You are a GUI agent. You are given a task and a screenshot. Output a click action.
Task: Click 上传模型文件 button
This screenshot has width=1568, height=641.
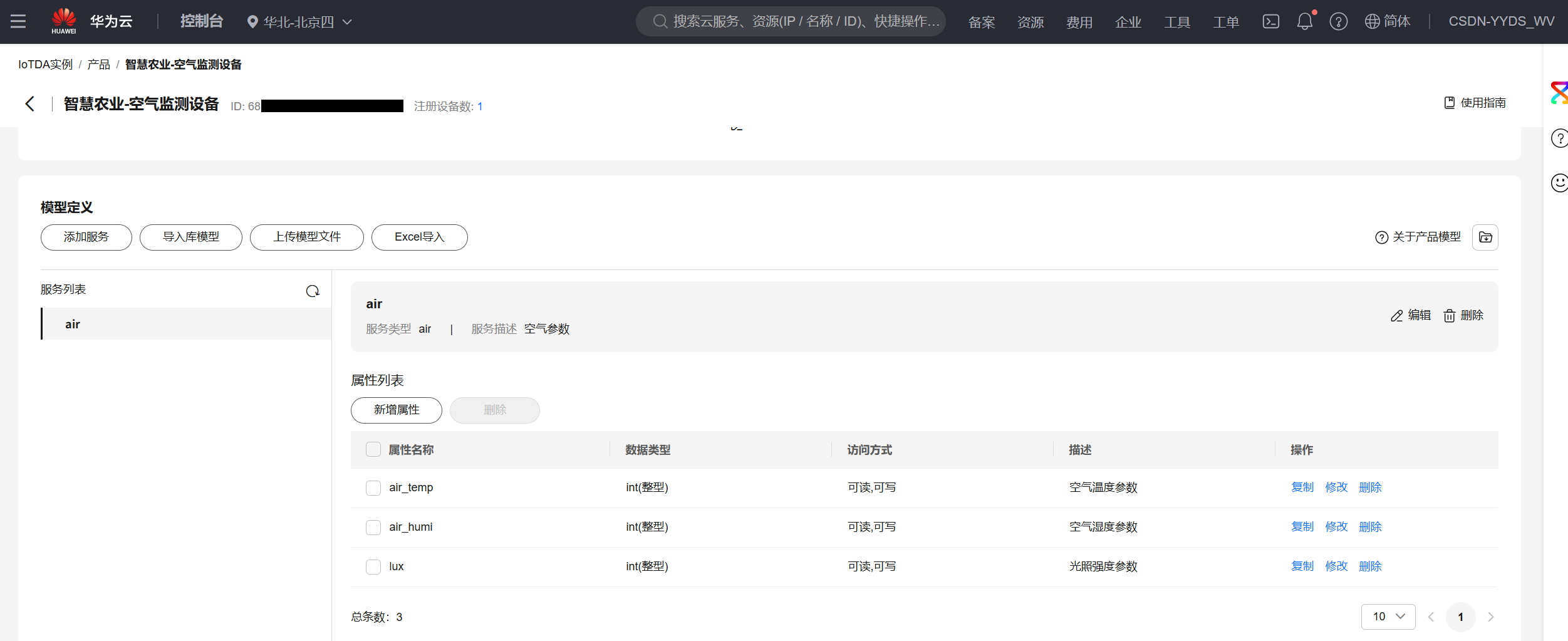307,237
